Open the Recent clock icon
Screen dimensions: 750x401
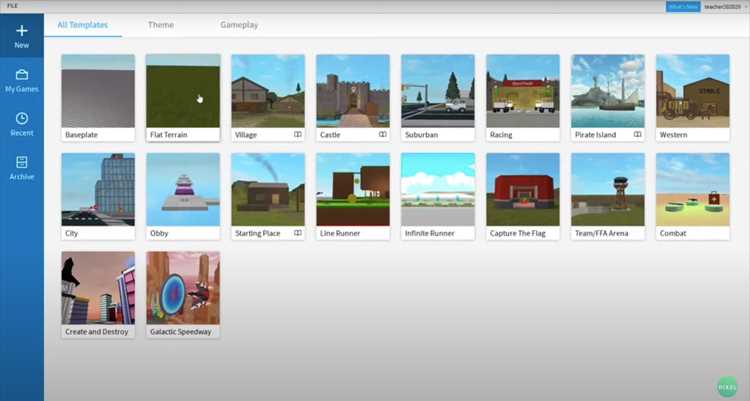[x=22, y=118]
